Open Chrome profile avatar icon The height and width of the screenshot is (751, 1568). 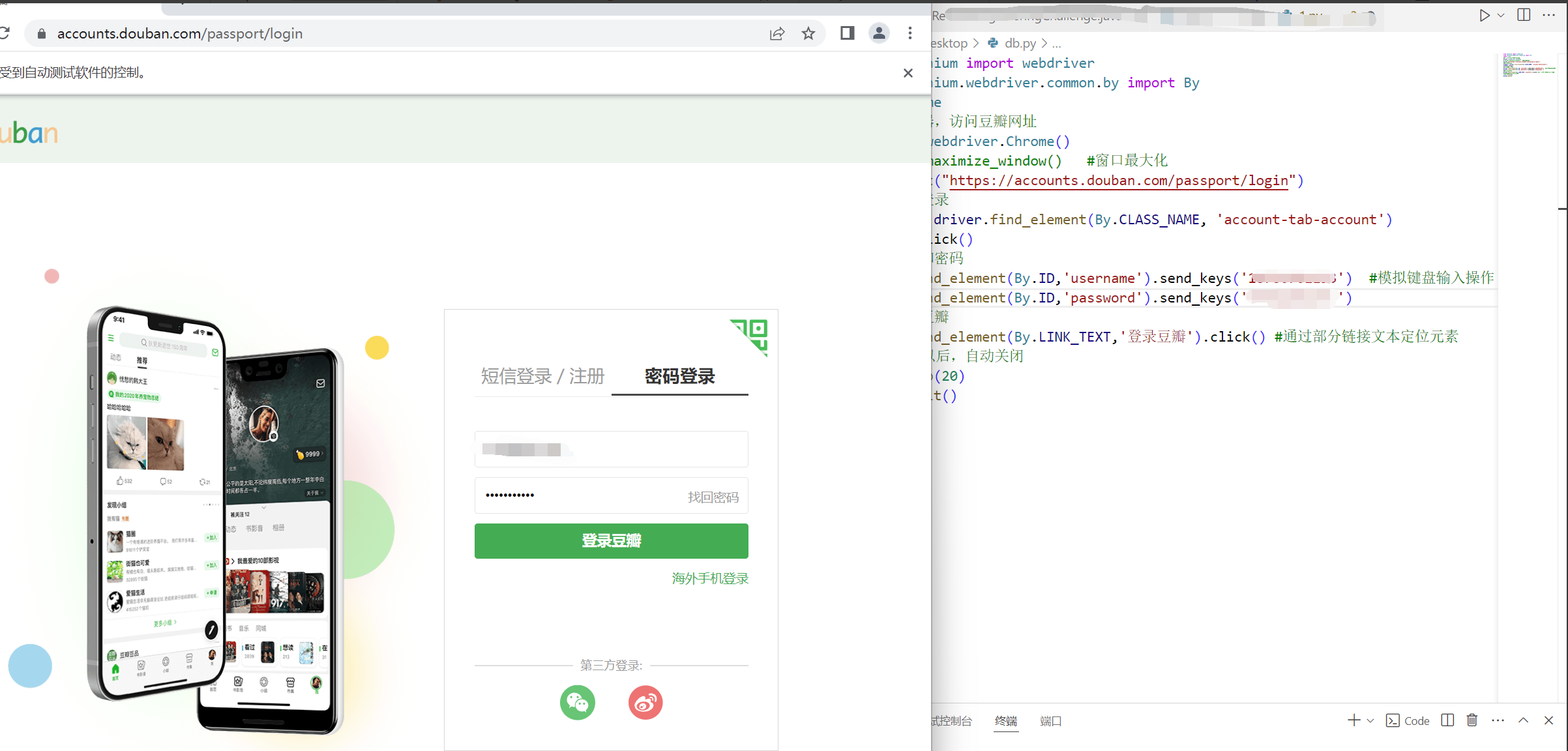coord(879,33)
